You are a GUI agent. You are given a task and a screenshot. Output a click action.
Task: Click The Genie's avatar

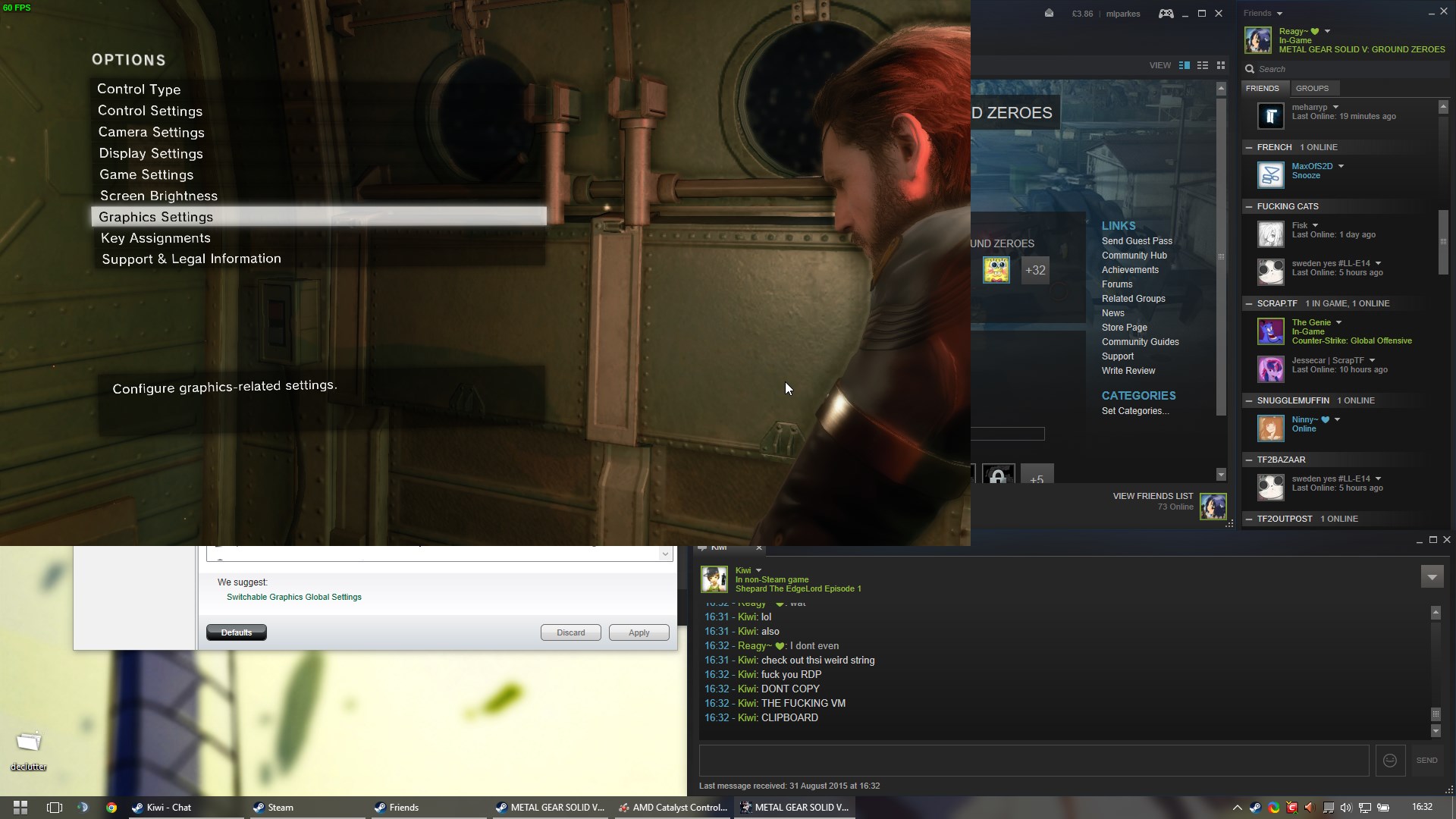[1271, 331]
